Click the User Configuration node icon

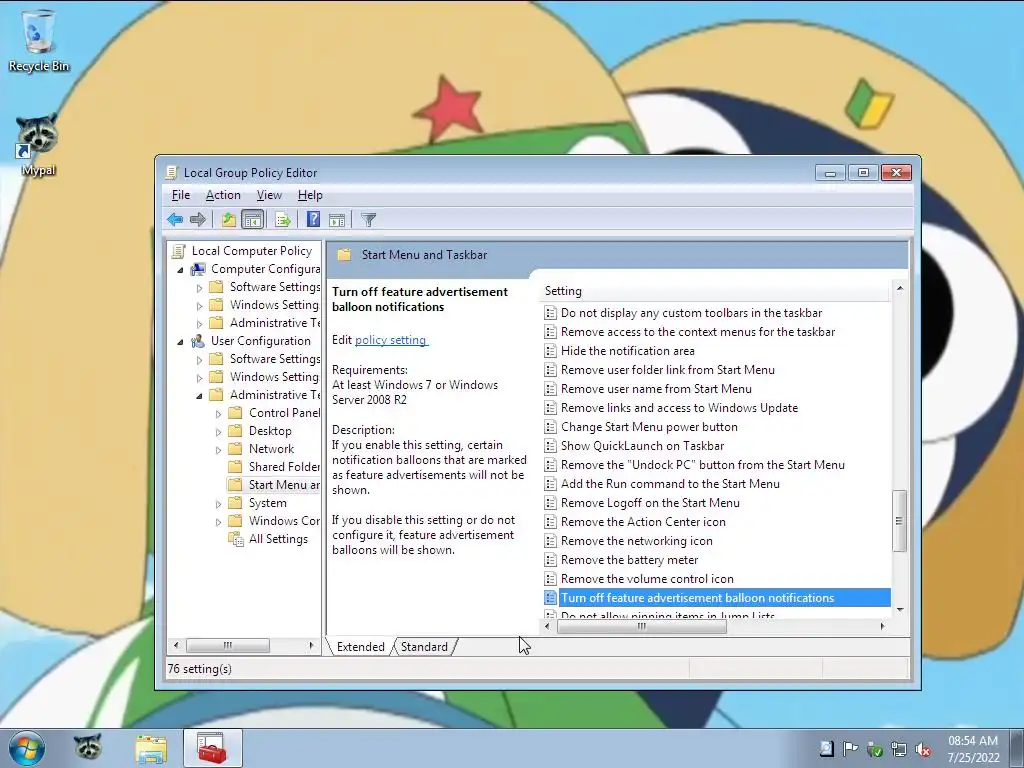198,341
